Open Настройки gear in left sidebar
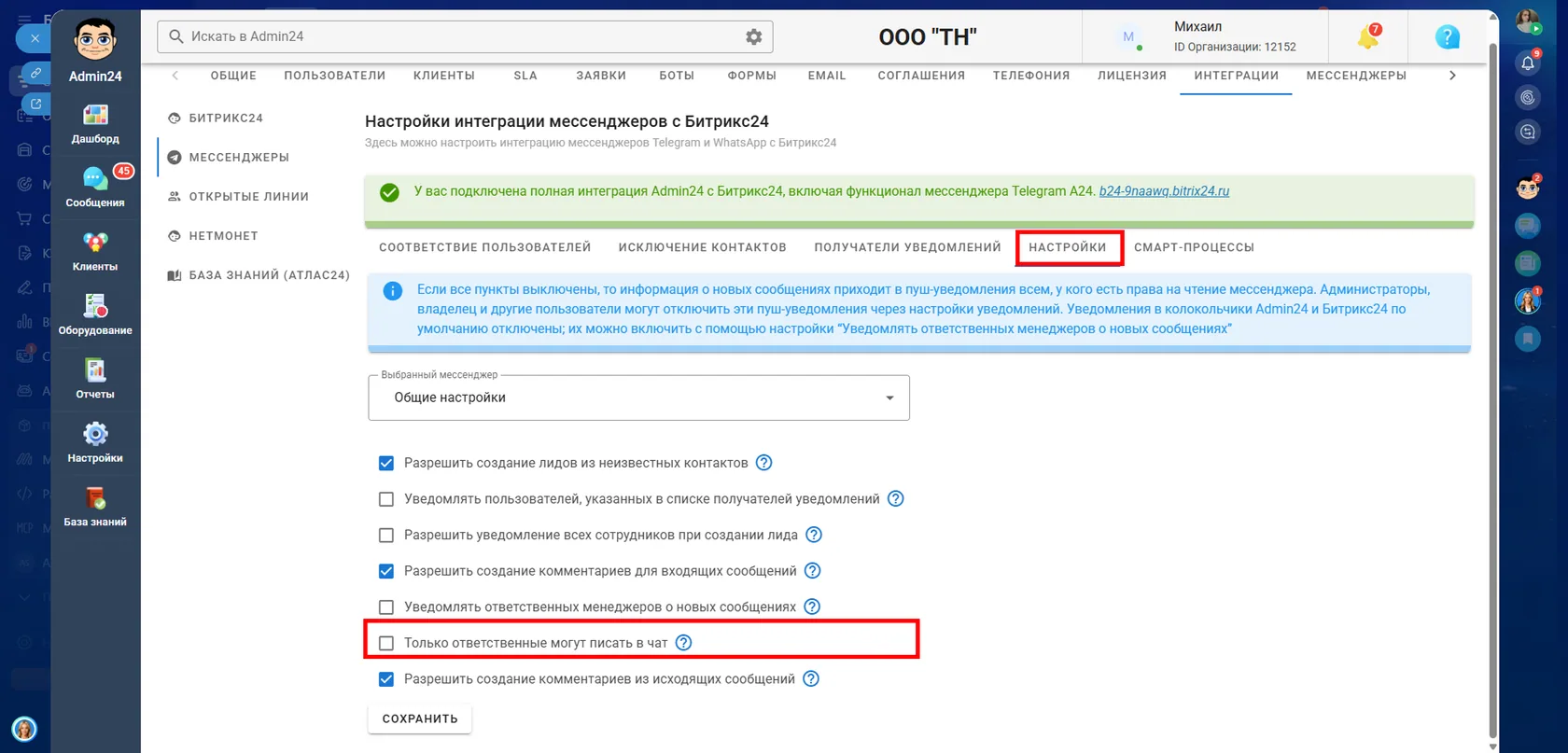The image size is (1568, 753). coord(95,442)
